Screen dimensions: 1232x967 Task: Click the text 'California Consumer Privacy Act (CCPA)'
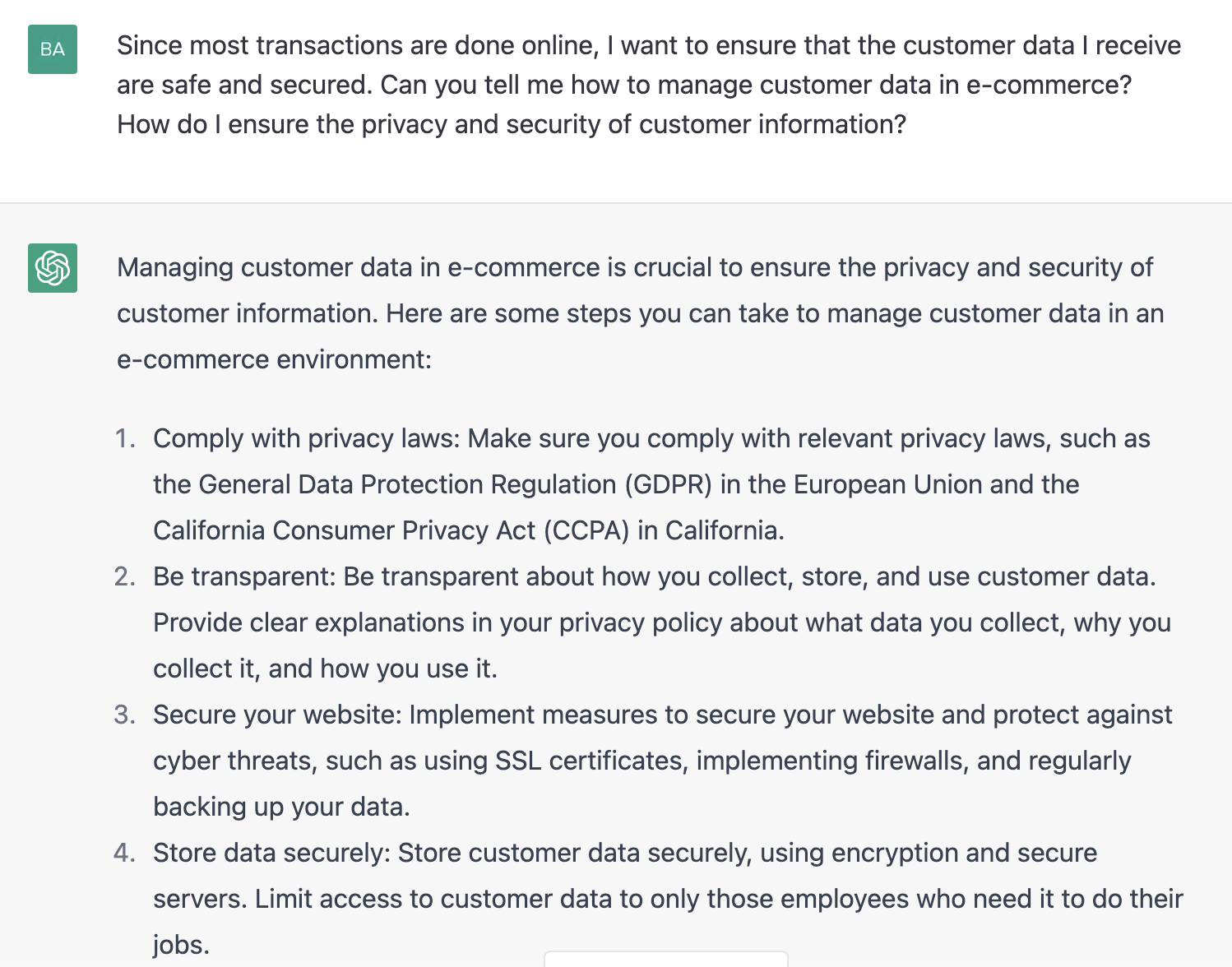[391, 530]
